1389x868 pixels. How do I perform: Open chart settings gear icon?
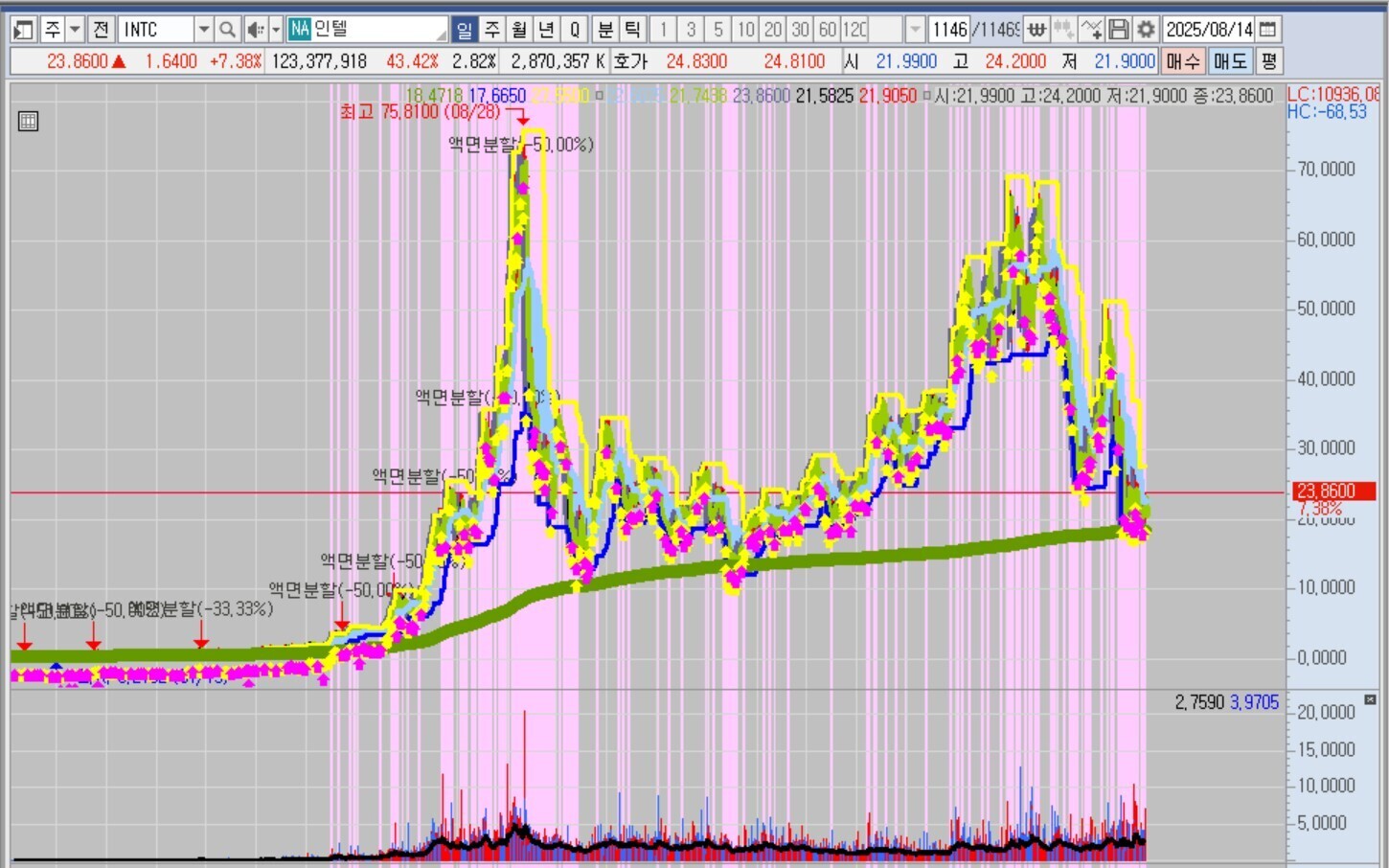[1146, 30]
